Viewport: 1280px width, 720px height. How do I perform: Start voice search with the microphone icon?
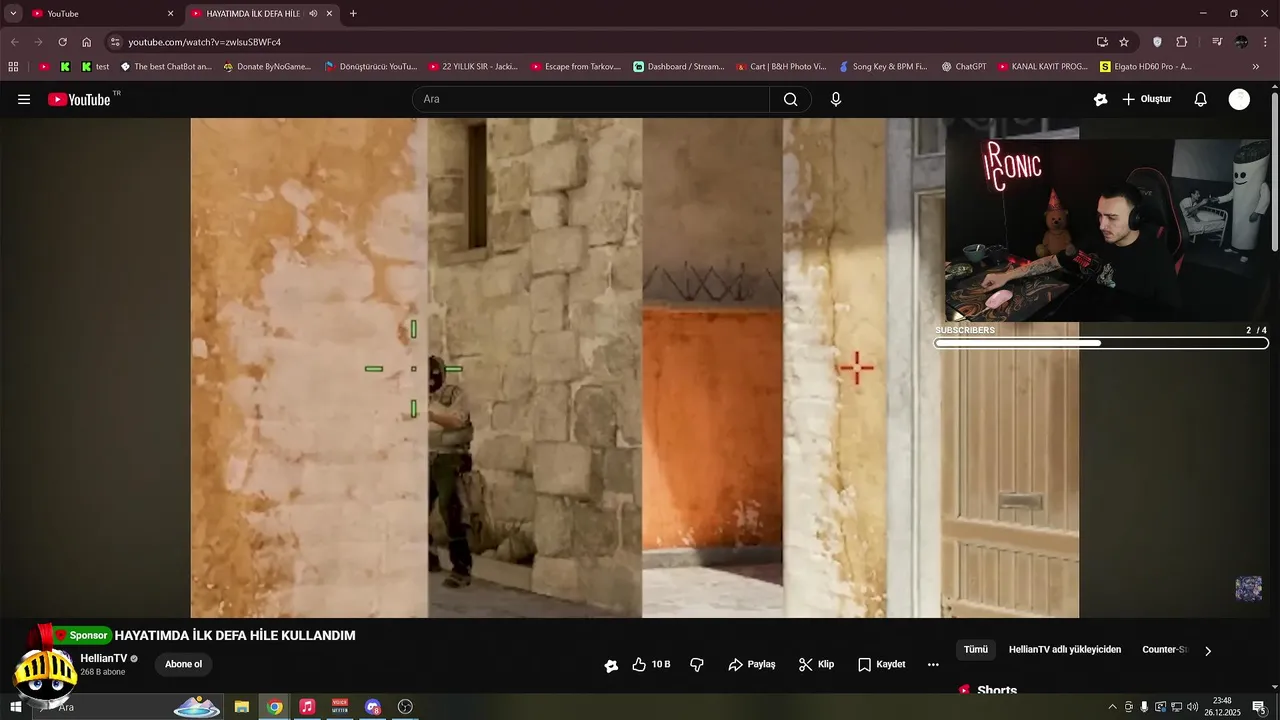click(x=836, y=99)
